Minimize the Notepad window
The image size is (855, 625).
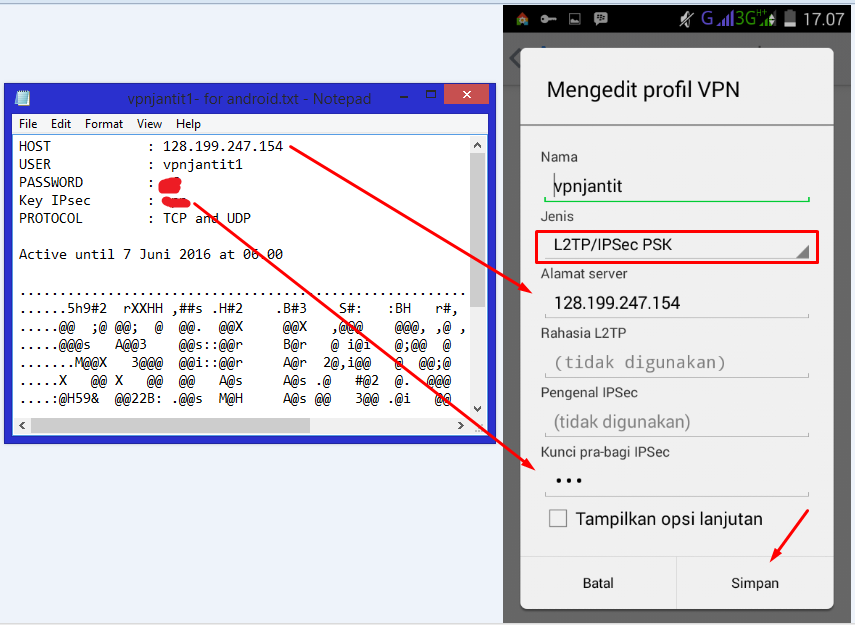(x=404, y=96)
